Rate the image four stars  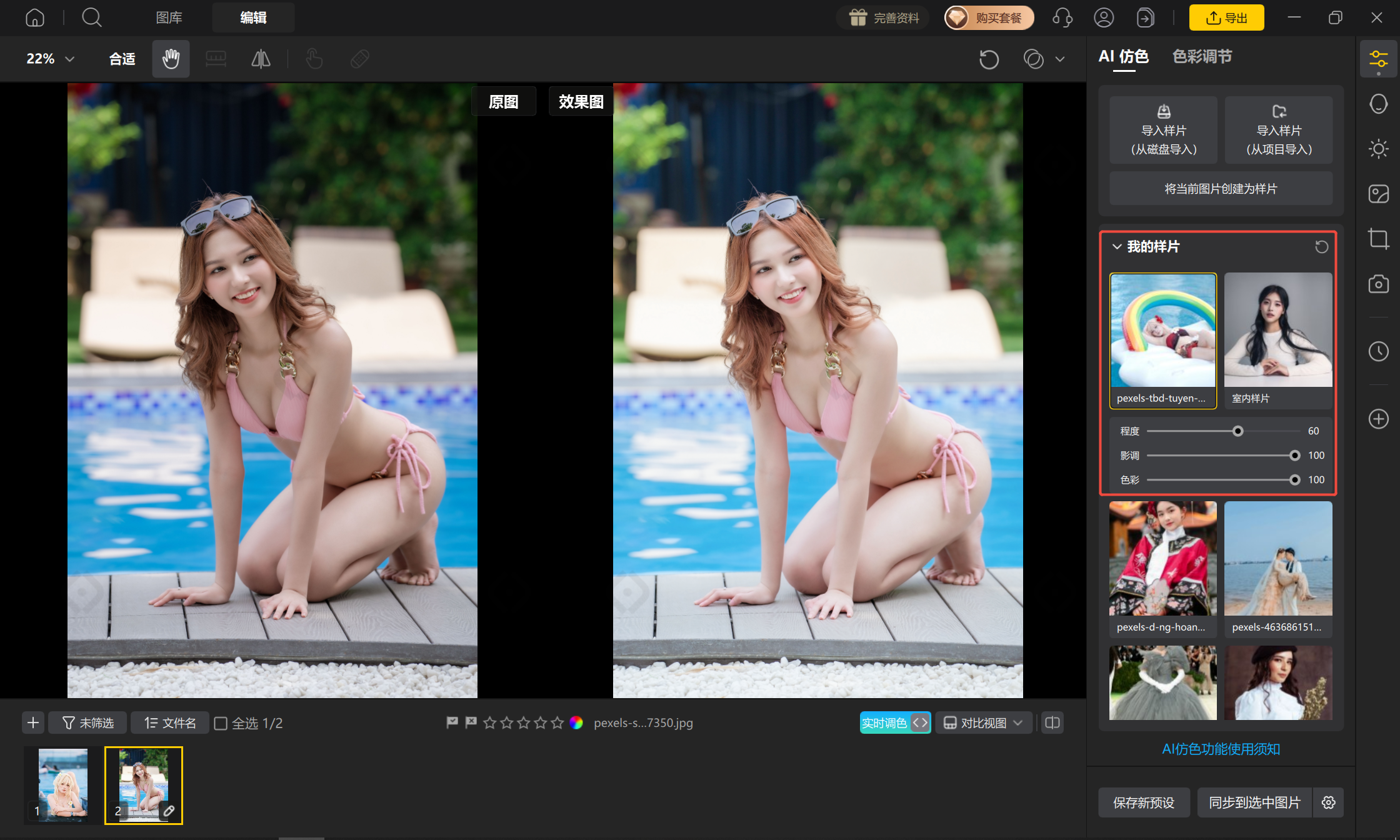point(541,723)
